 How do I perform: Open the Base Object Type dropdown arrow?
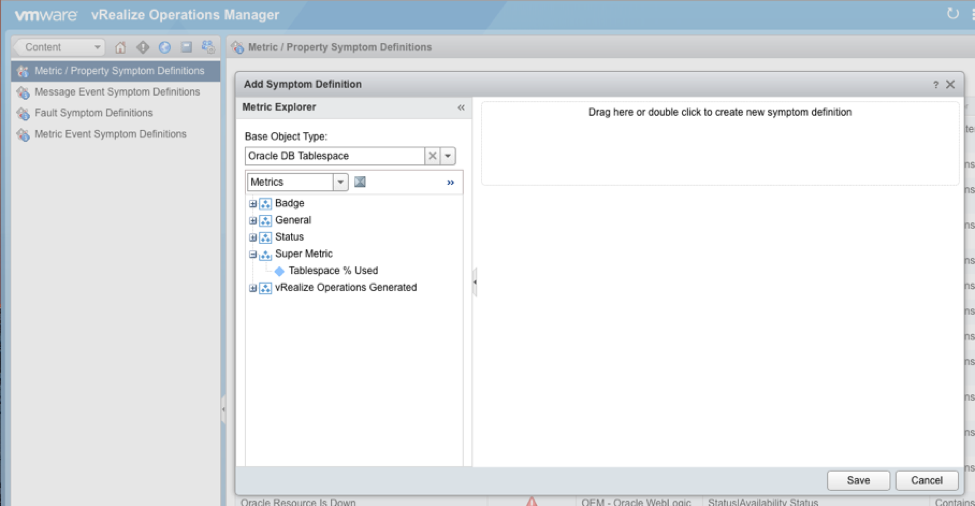coord(448,156)
